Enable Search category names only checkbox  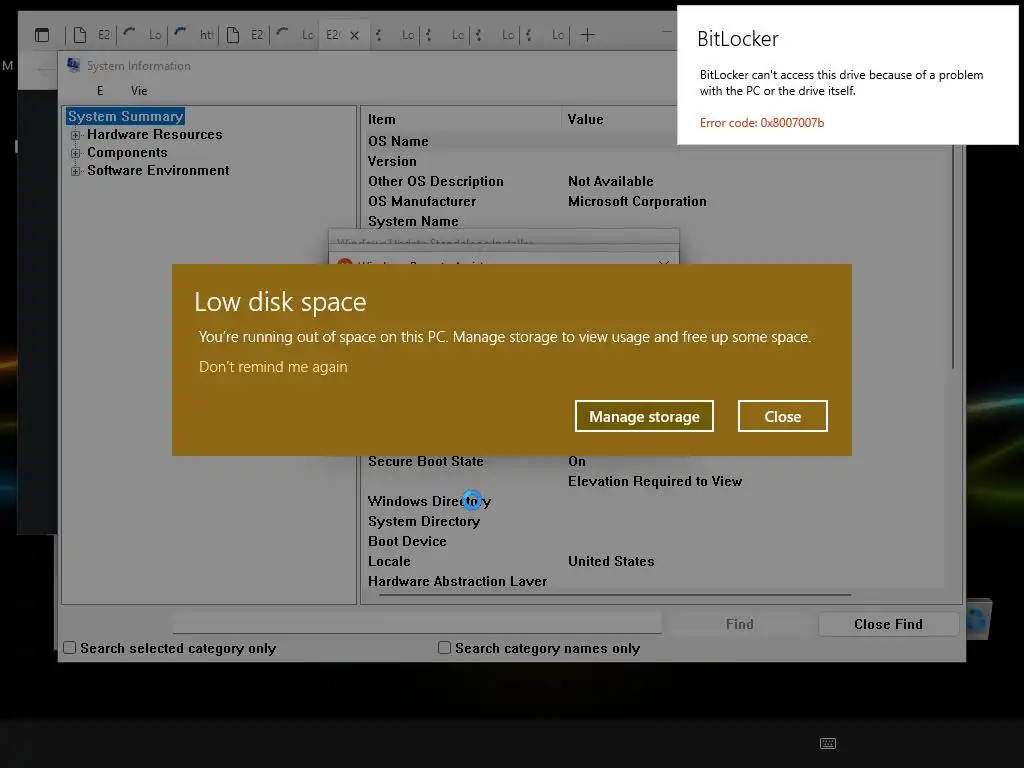coord(444,648)
